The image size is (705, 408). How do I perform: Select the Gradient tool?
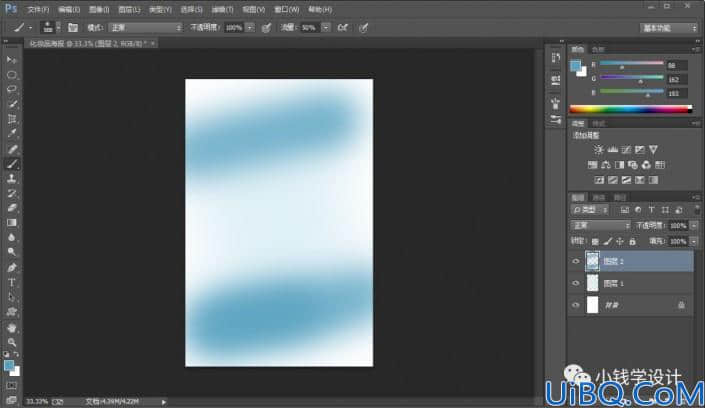[x=12, y=223]
